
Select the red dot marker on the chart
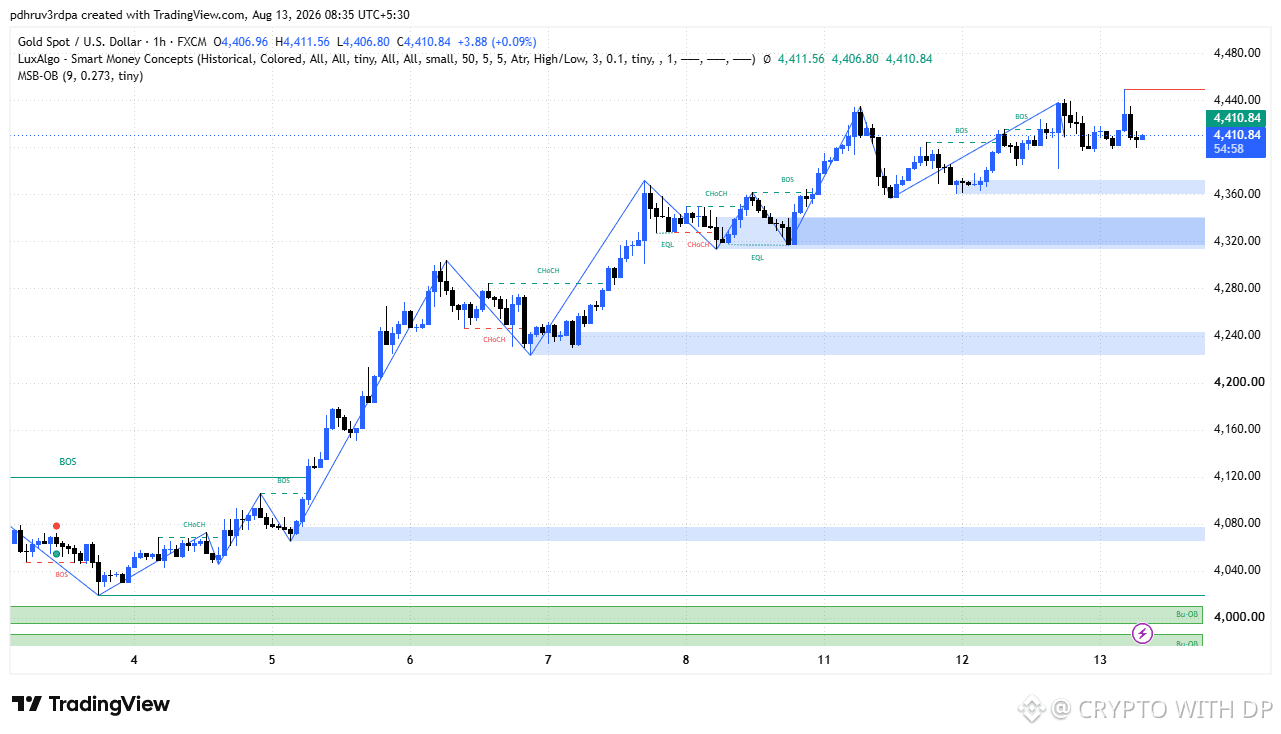pos(57,526)
